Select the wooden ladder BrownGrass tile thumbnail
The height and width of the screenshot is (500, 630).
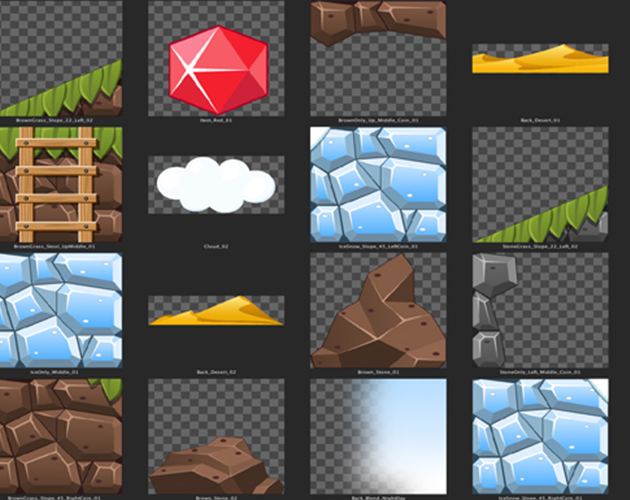(x=61, y=184)
